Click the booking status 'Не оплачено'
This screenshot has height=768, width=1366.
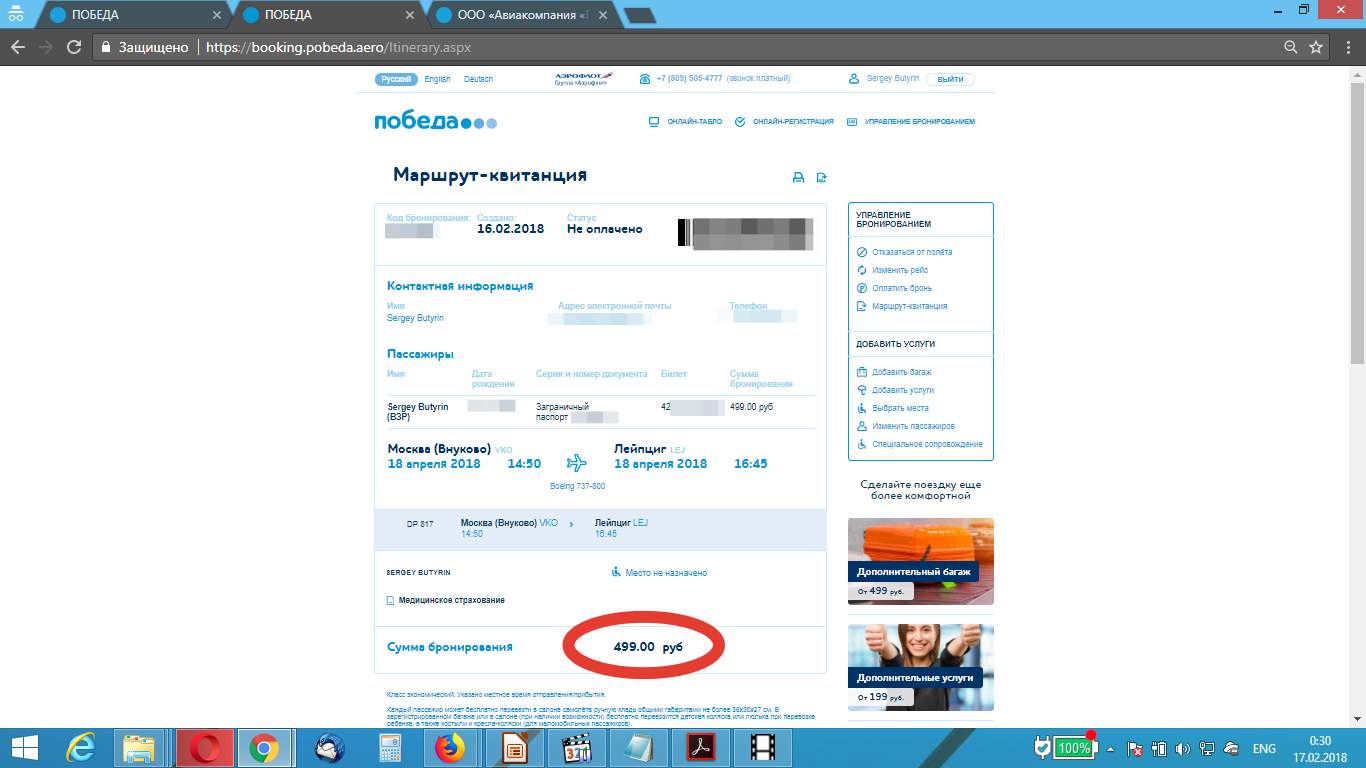pos(605,229)
